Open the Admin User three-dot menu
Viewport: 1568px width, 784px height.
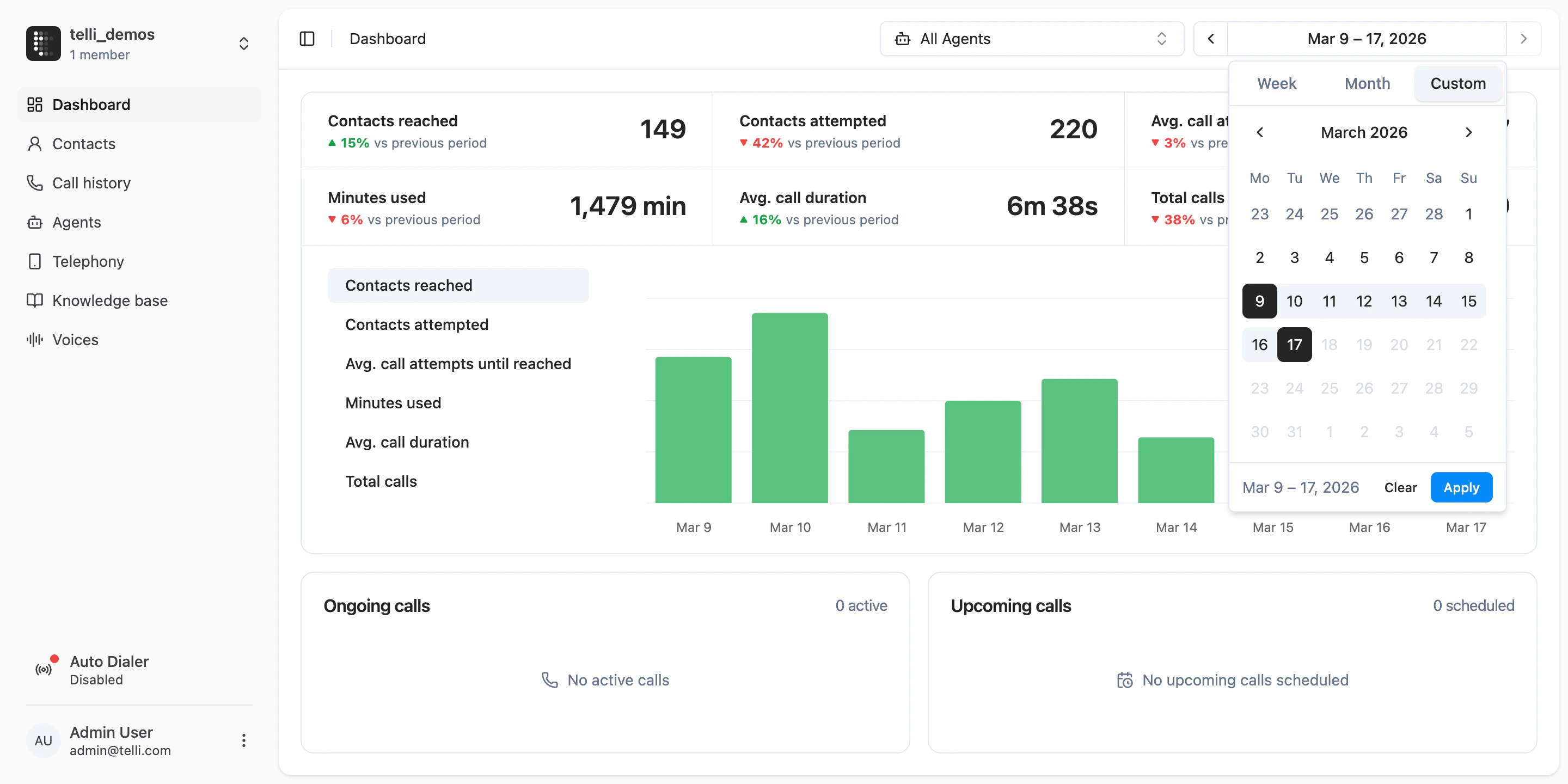coord(243,740)
